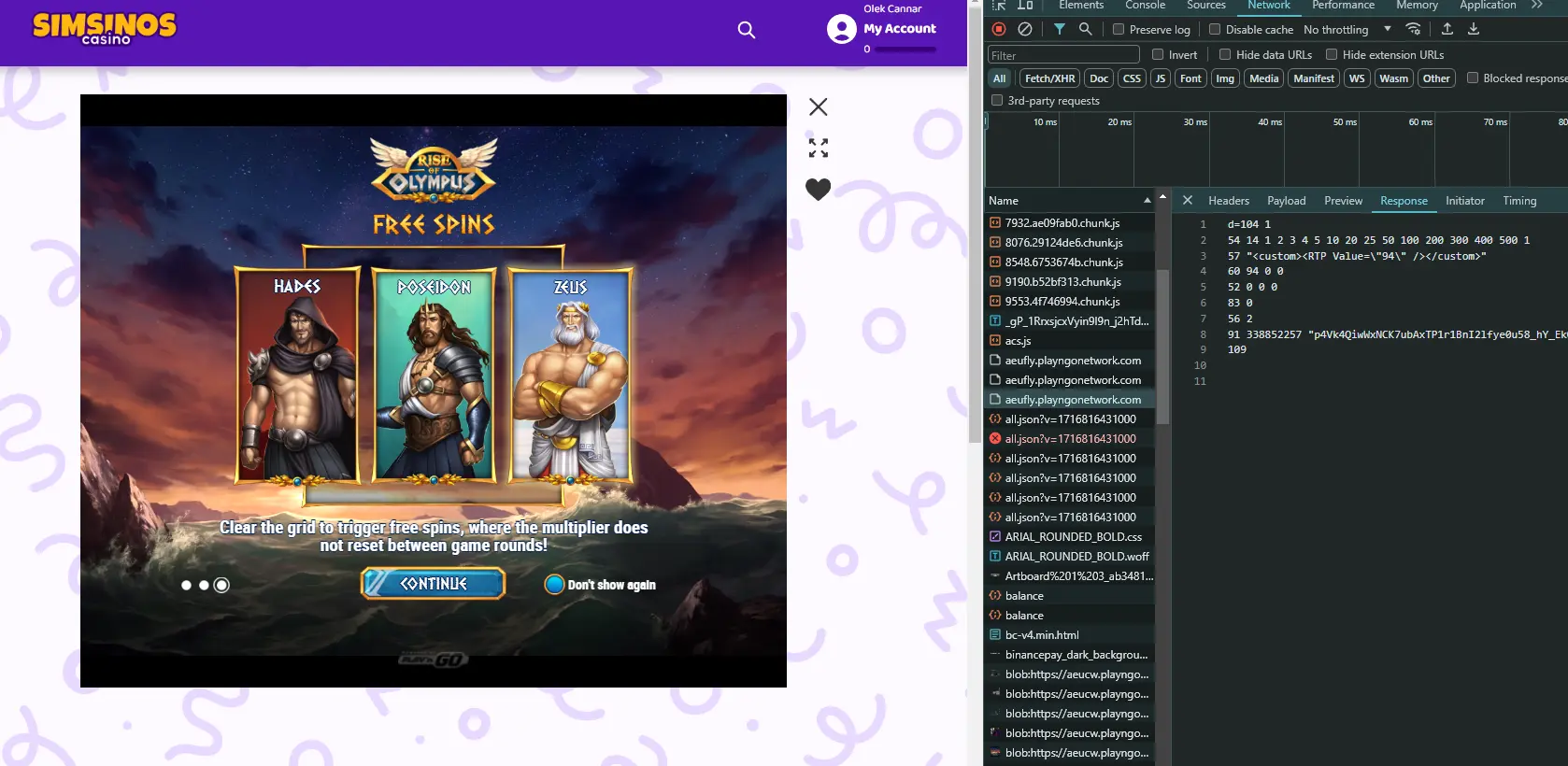
Task: Click the My Account avatar icon
Action: coord(841,30)
